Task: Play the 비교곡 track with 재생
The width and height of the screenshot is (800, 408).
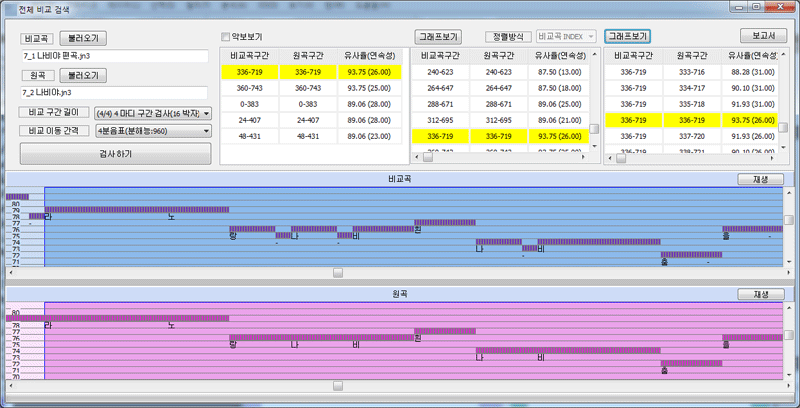Action: point(761,179)
